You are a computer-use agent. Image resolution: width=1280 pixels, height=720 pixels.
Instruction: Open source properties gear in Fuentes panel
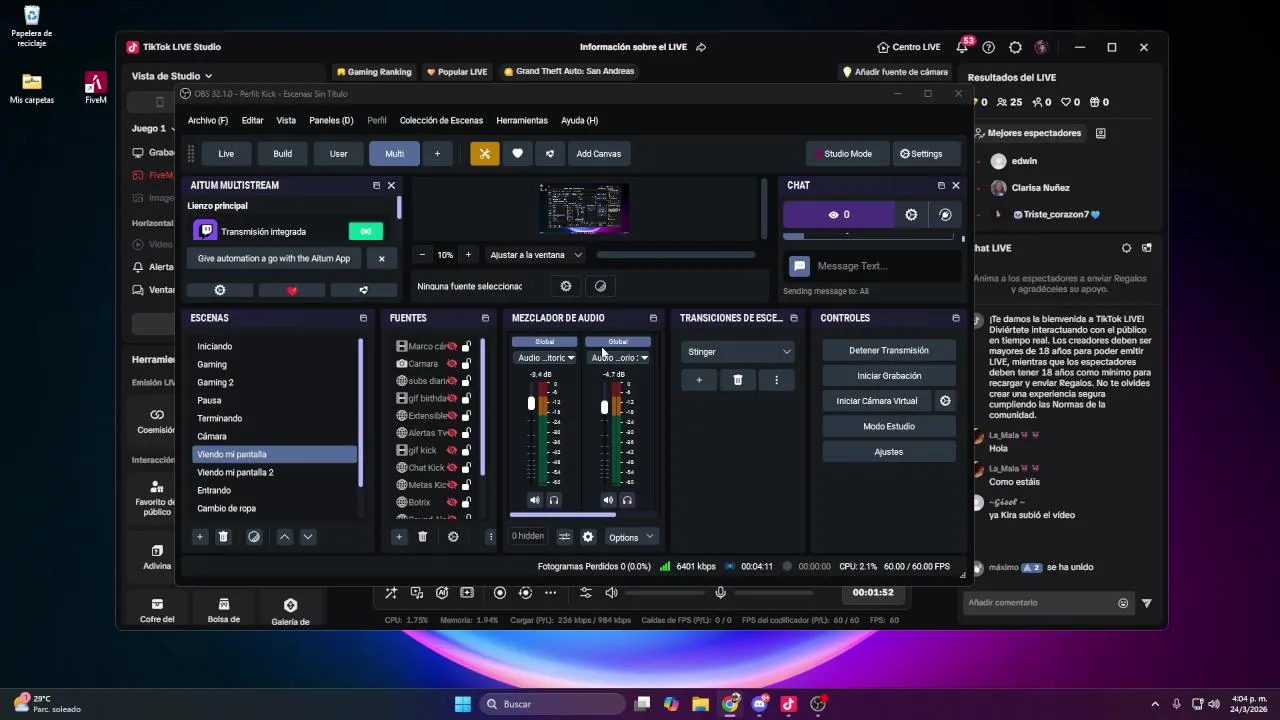point(453,537)
